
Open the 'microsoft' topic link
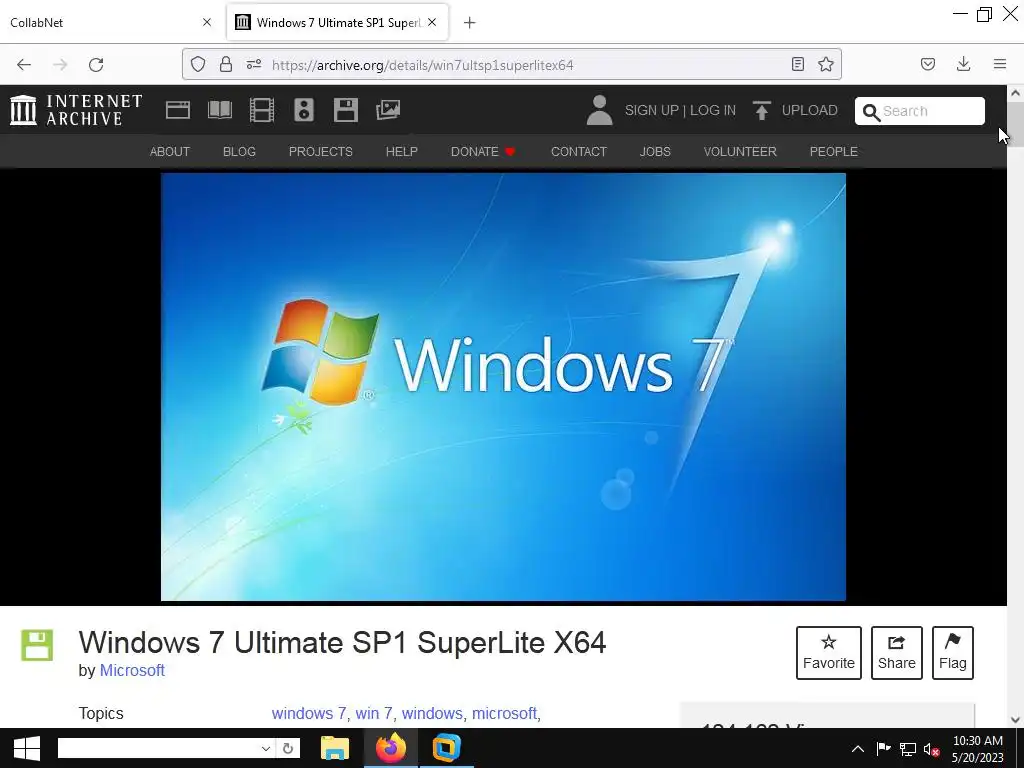coord(504,713)
